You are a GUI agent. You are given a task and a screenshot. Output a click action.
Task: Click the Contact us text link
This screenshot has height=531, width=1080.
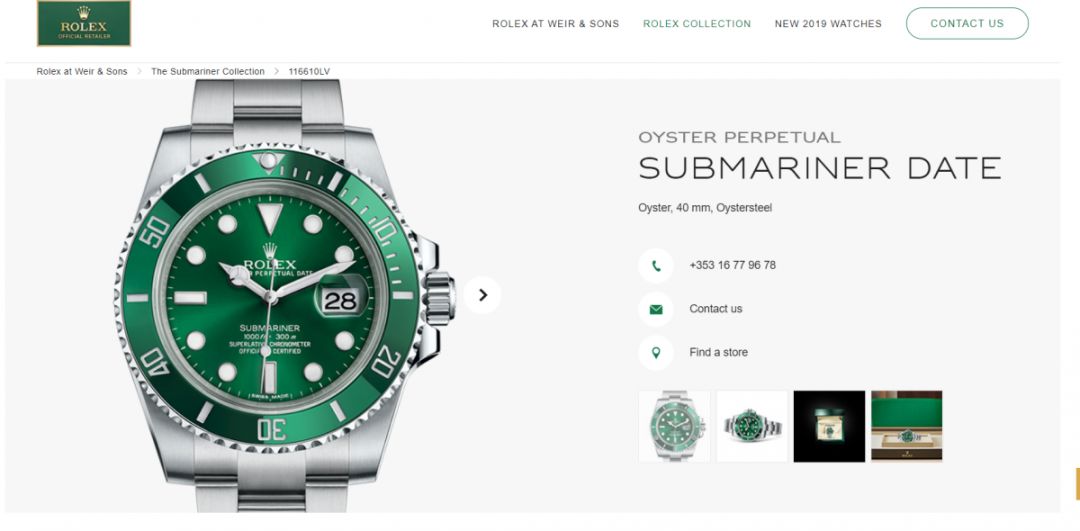coord(716,309)
